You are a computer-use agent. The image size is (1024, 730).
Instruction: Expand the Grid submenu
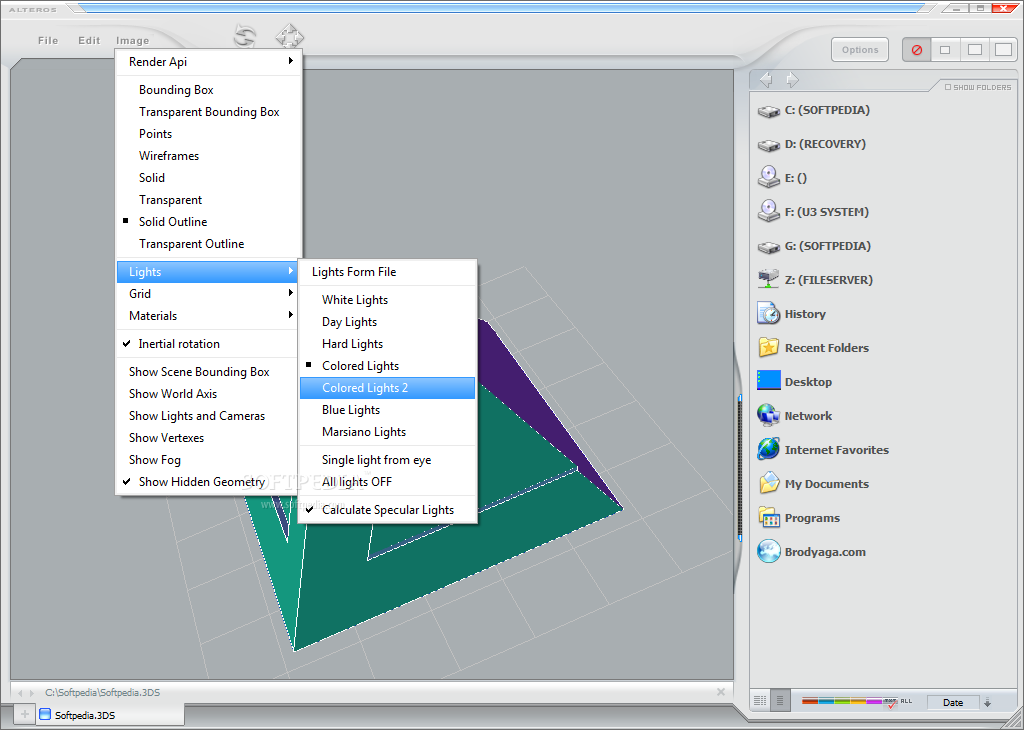point(208,294)
